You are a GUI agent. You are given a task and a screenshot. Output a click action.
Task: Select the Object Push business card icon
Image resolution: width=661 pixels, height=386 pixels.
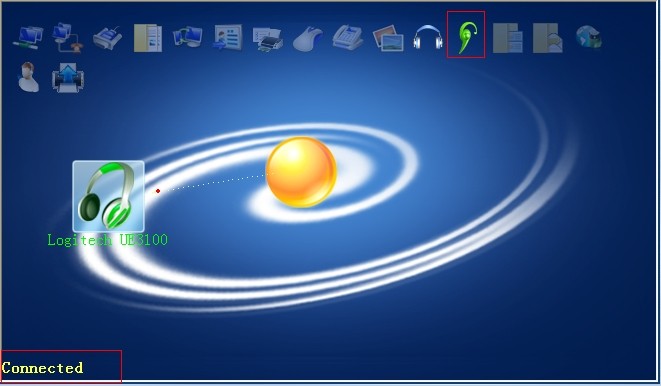(x=228, y=38)
